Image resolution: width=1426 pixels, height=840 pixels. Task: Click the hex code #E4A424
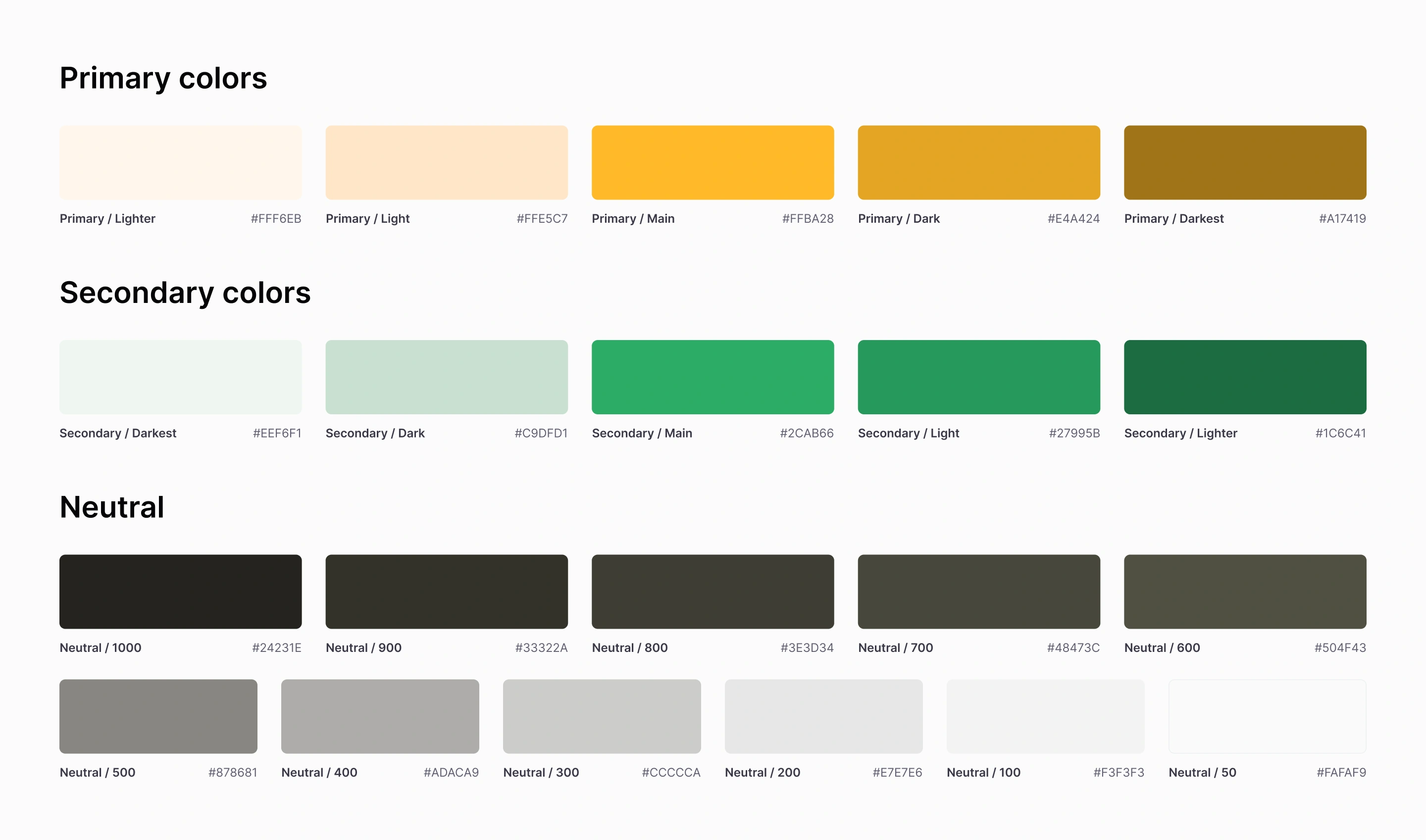pos(1073,219)
